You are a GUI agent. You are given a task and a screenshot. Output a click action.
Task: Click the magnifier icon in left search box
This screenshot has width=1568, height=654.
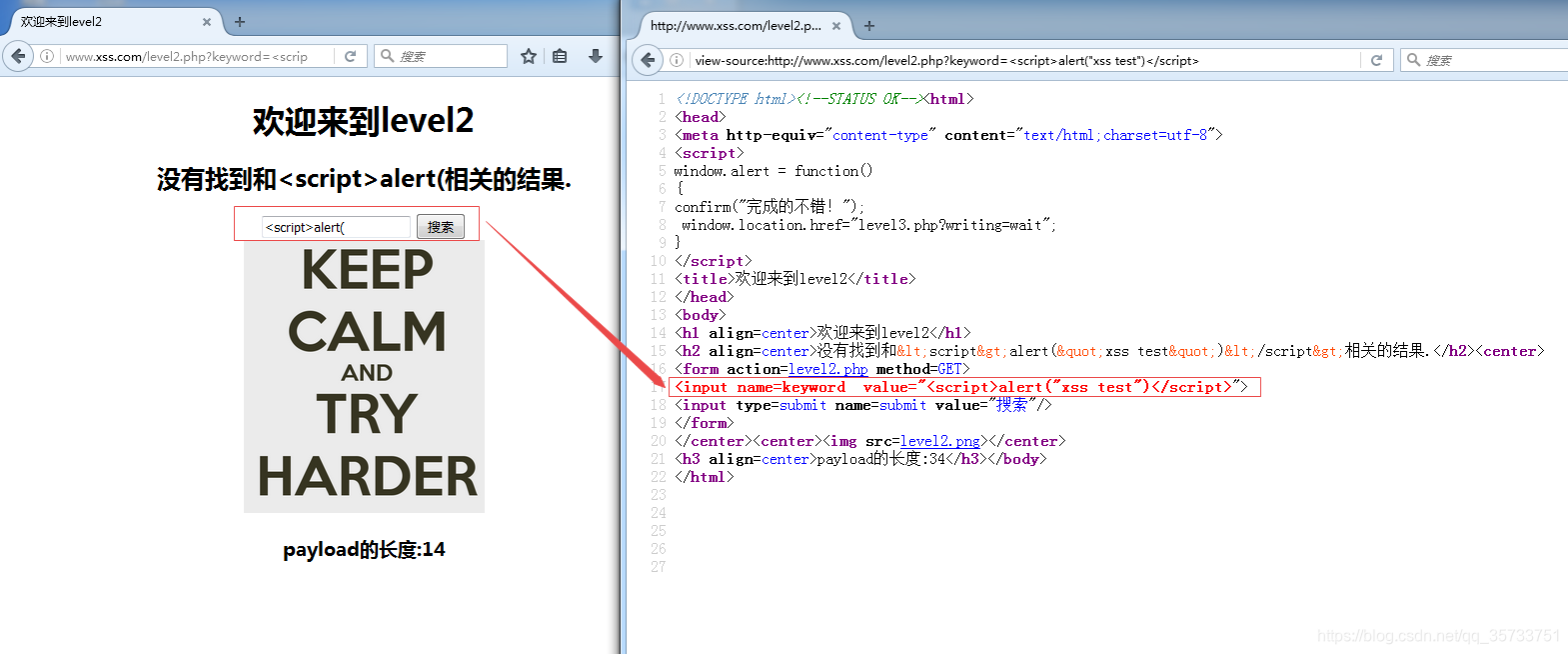pos(387,56)
